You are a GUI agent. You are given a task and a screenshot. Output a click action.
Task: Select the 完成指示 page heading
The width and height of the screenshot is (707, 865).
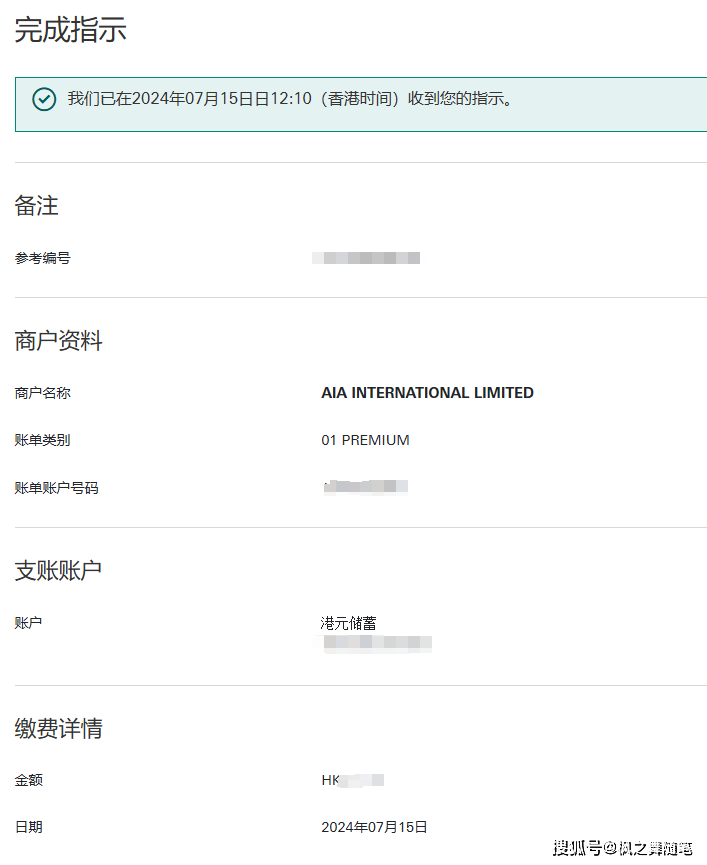coord(71,30)
